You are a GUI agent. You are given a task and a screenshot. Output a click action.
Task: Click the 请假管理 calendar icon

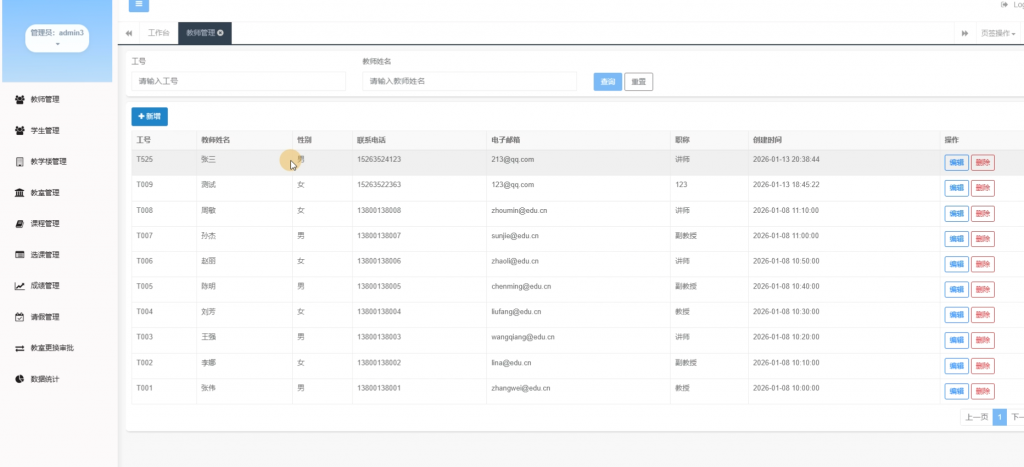tap(20, 317)
